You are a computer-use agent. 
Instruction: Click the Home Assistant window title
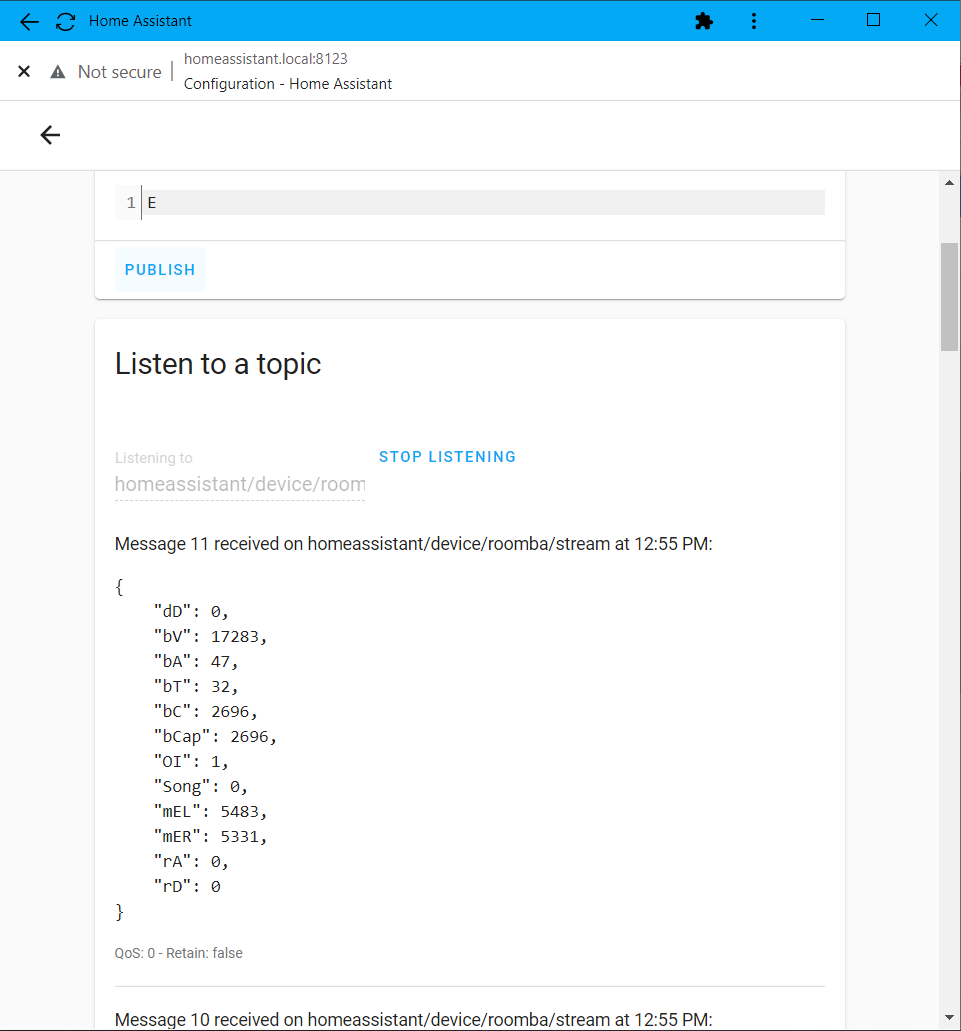tap(140, 21)
